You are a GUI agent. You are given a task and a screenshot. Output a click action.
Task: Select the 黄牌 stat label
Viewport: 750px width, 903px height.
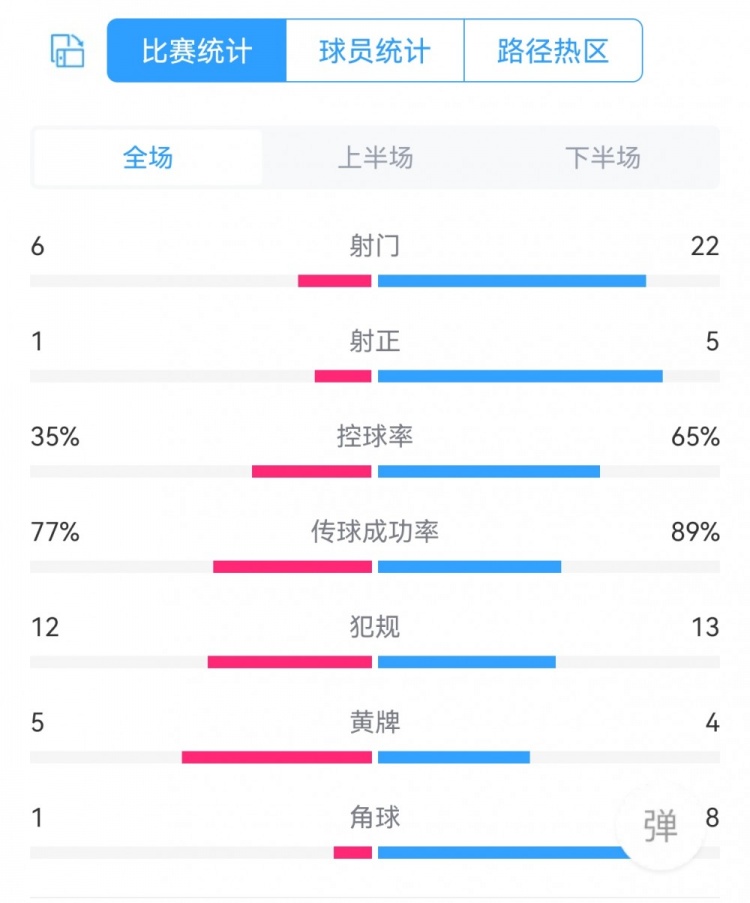point(375,722)
